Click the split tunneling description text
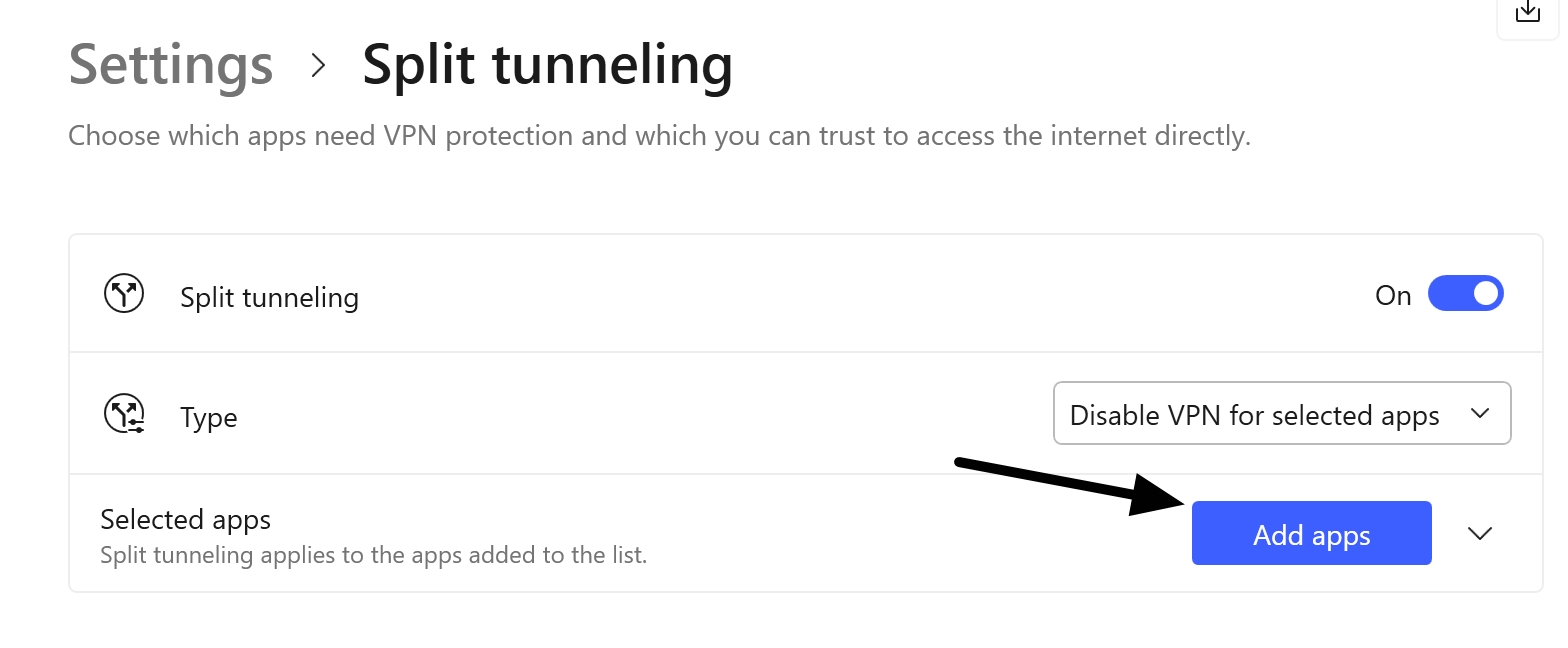This screenshot has width=1568, height=648. click(373, 555)
